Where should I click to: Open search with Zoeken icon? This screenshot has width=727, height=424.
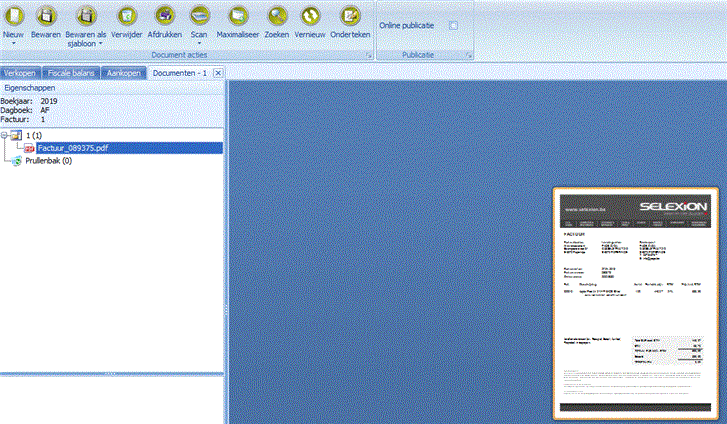click(x=277, y=16)
